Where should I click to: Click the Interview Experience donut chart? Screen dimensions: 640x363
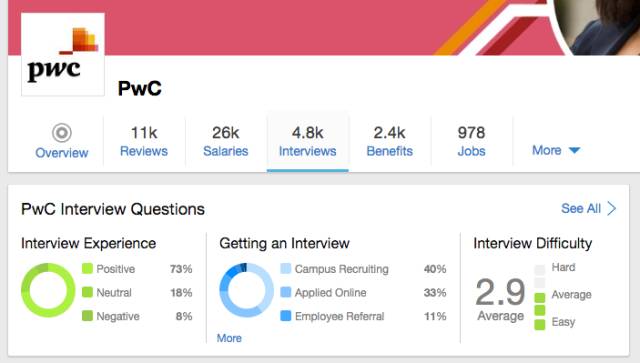[x=48, y=290]
